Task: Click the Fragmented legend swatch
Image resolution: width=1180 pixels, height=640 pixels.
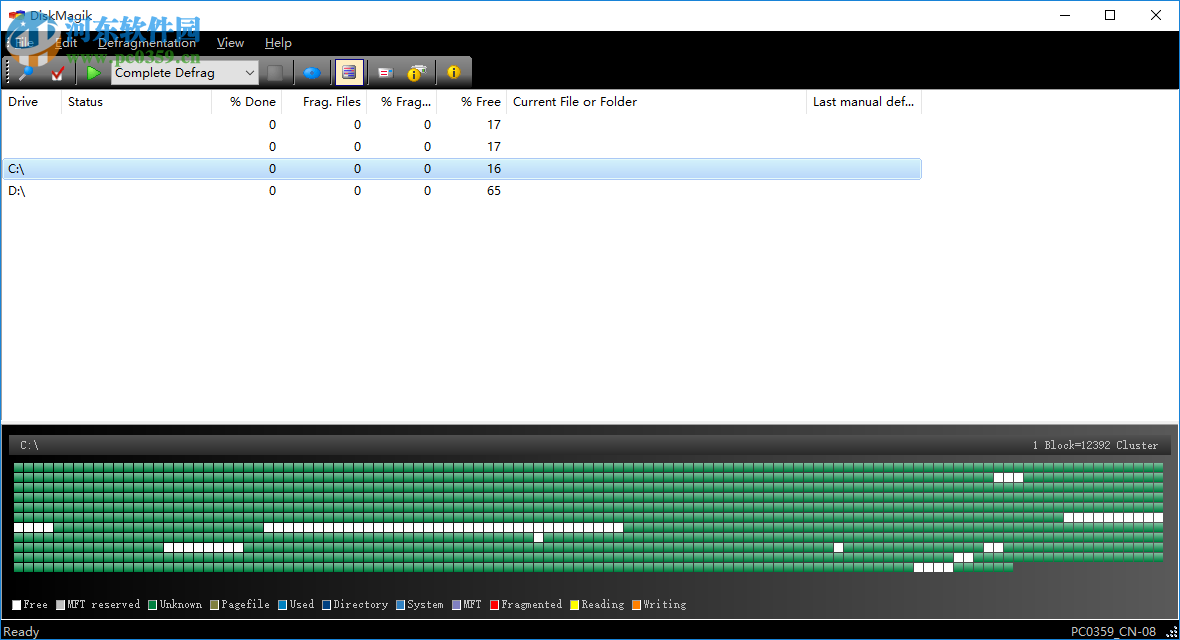Action: click(493, 604)
